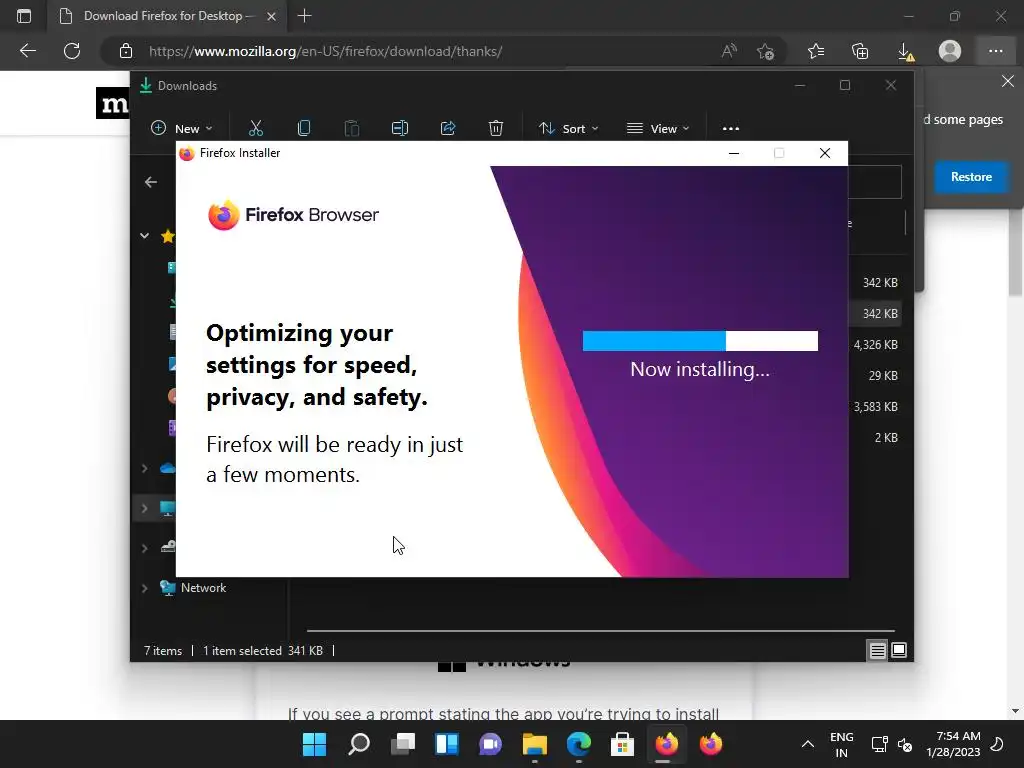Click the 3,583 KB file size entry
The image size is (1024, 768).
pyautogui.click(x=876, y=406)
